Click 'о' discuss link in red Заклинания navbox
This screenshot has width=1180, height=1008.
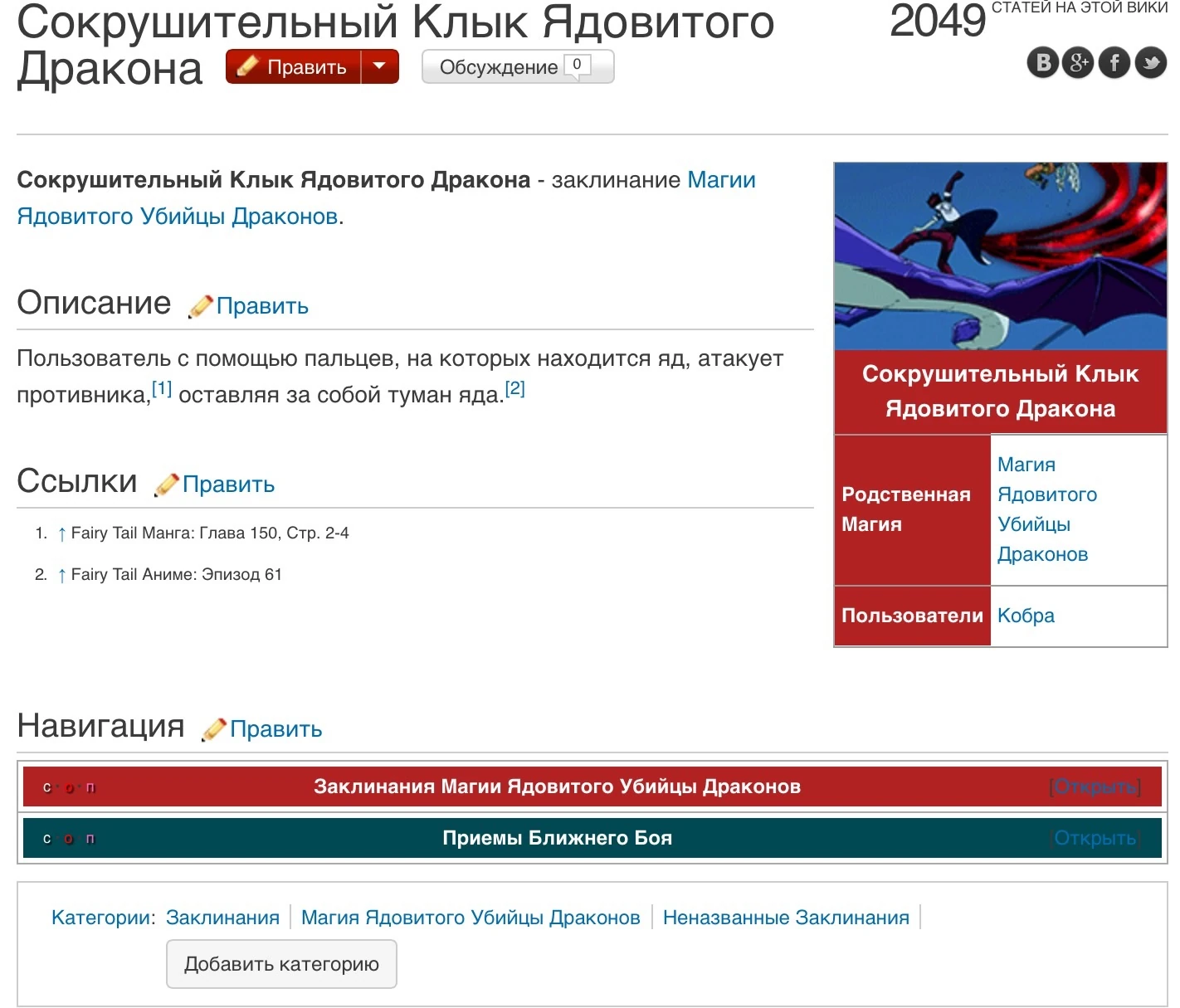coord(69,787)
